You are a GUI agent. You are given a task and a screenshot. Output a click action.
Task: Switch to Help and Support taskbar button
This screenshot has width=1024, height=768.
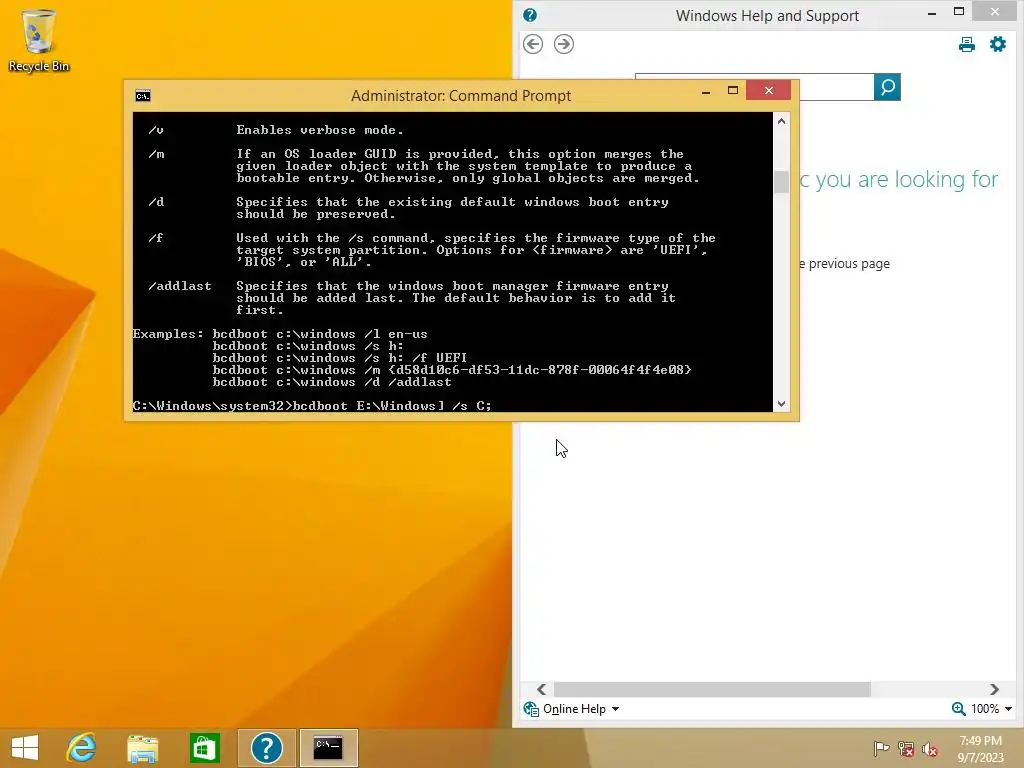266,748
